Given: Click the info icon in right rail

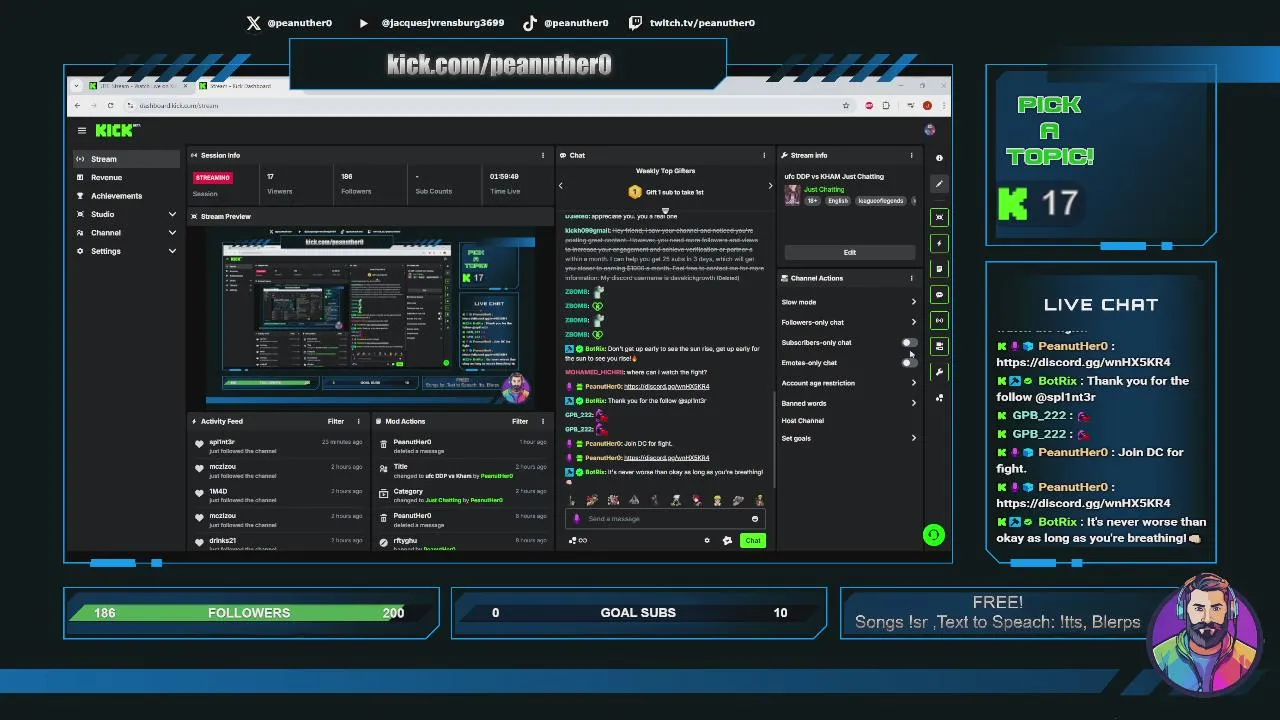Looking at the screenshot, I should (x=939, y=157).
